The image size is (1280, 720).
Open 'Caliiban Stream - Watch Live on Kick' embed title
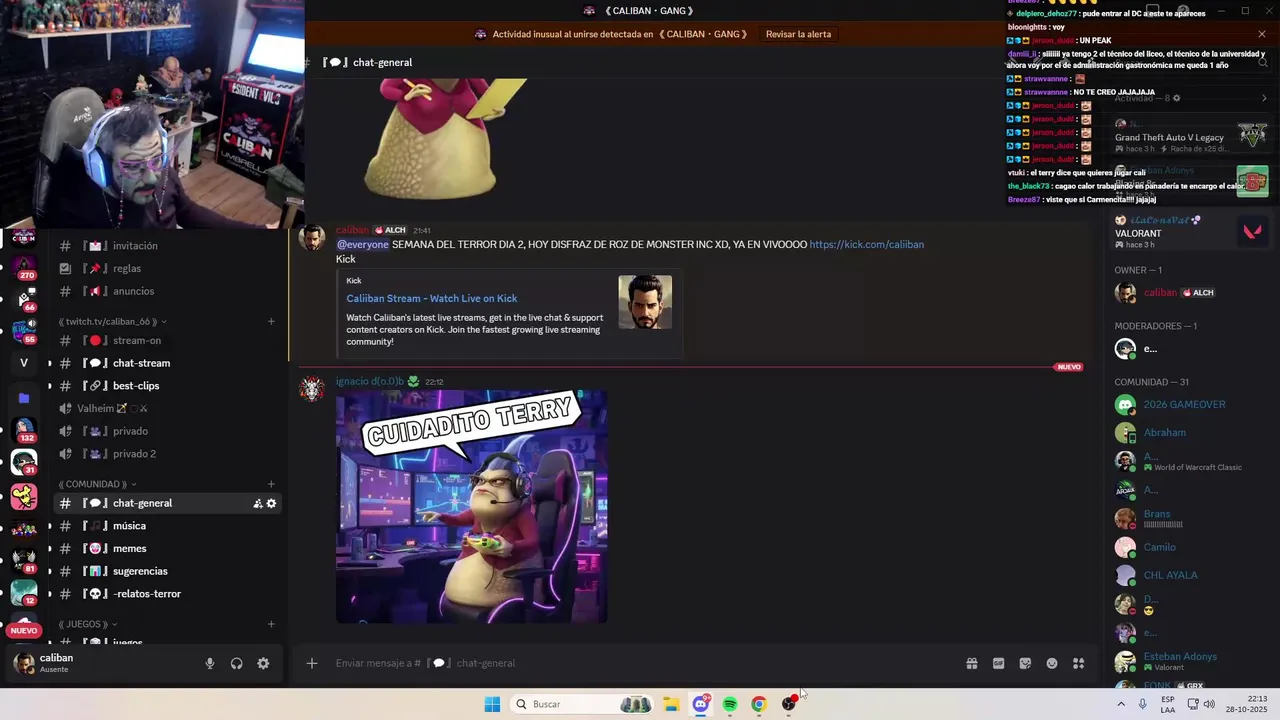click(432, 298)
